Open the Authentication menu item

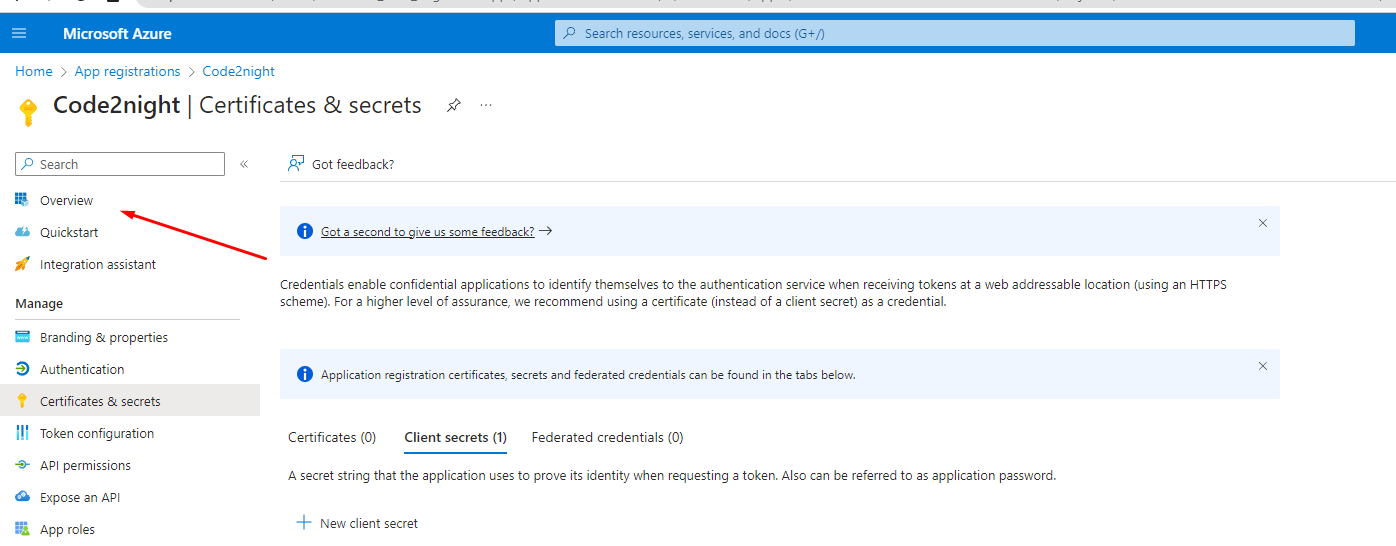coord(82,369)
